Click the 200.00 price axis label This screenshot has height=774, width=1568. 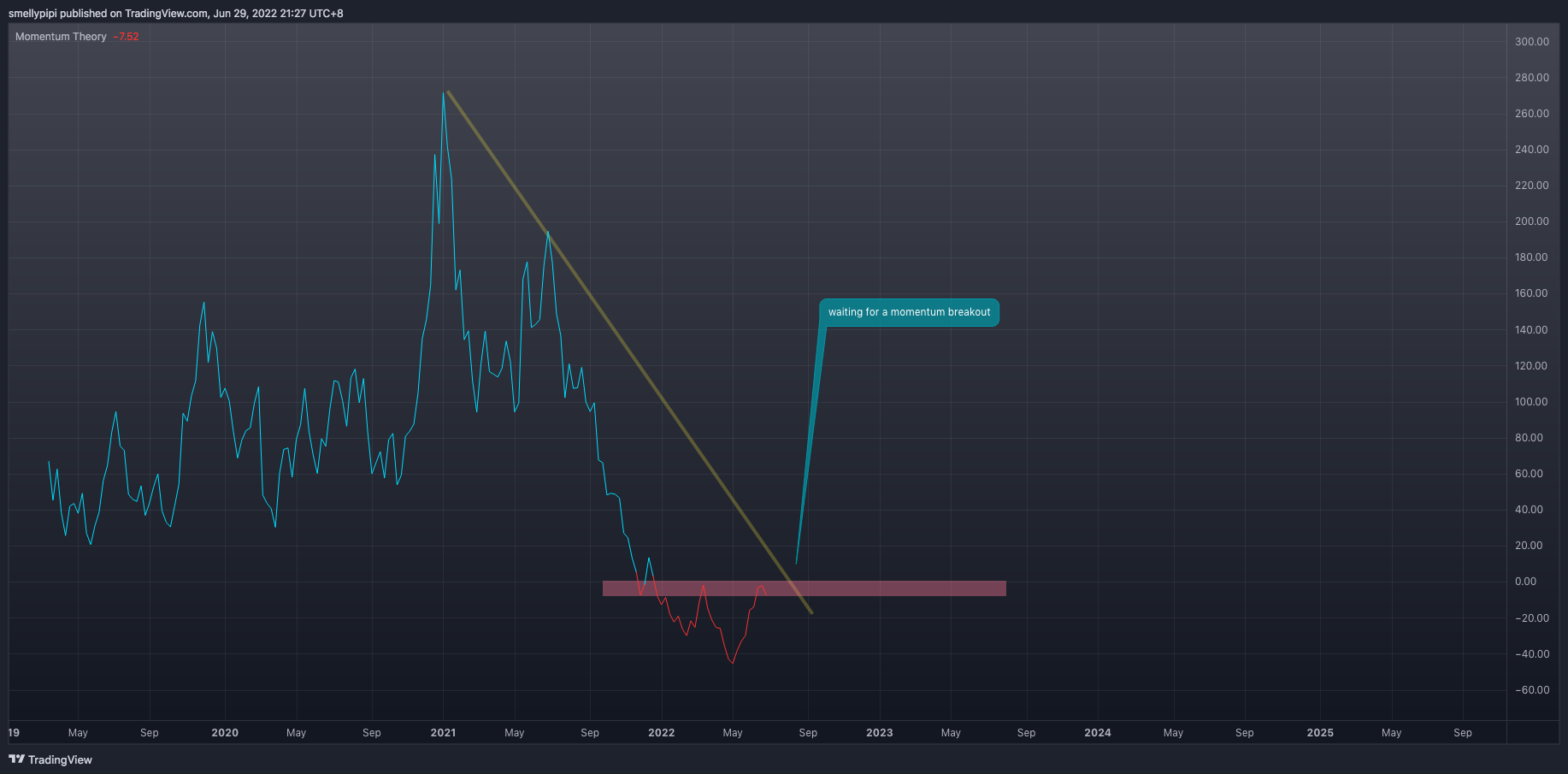[1532, 221]
